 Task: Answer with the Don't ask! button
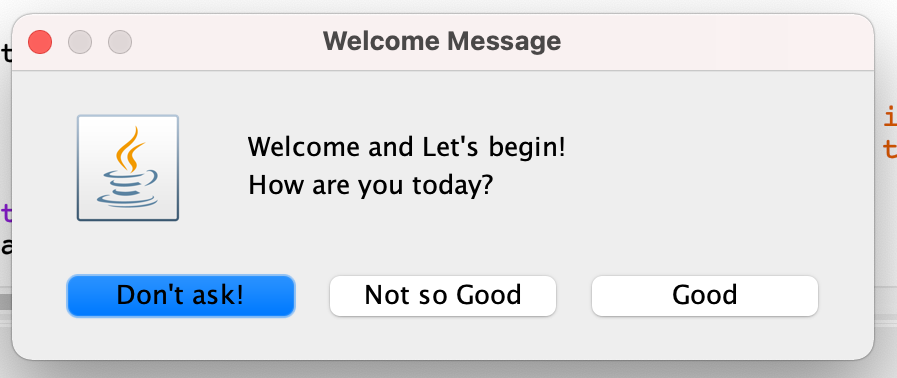(181, 296)
